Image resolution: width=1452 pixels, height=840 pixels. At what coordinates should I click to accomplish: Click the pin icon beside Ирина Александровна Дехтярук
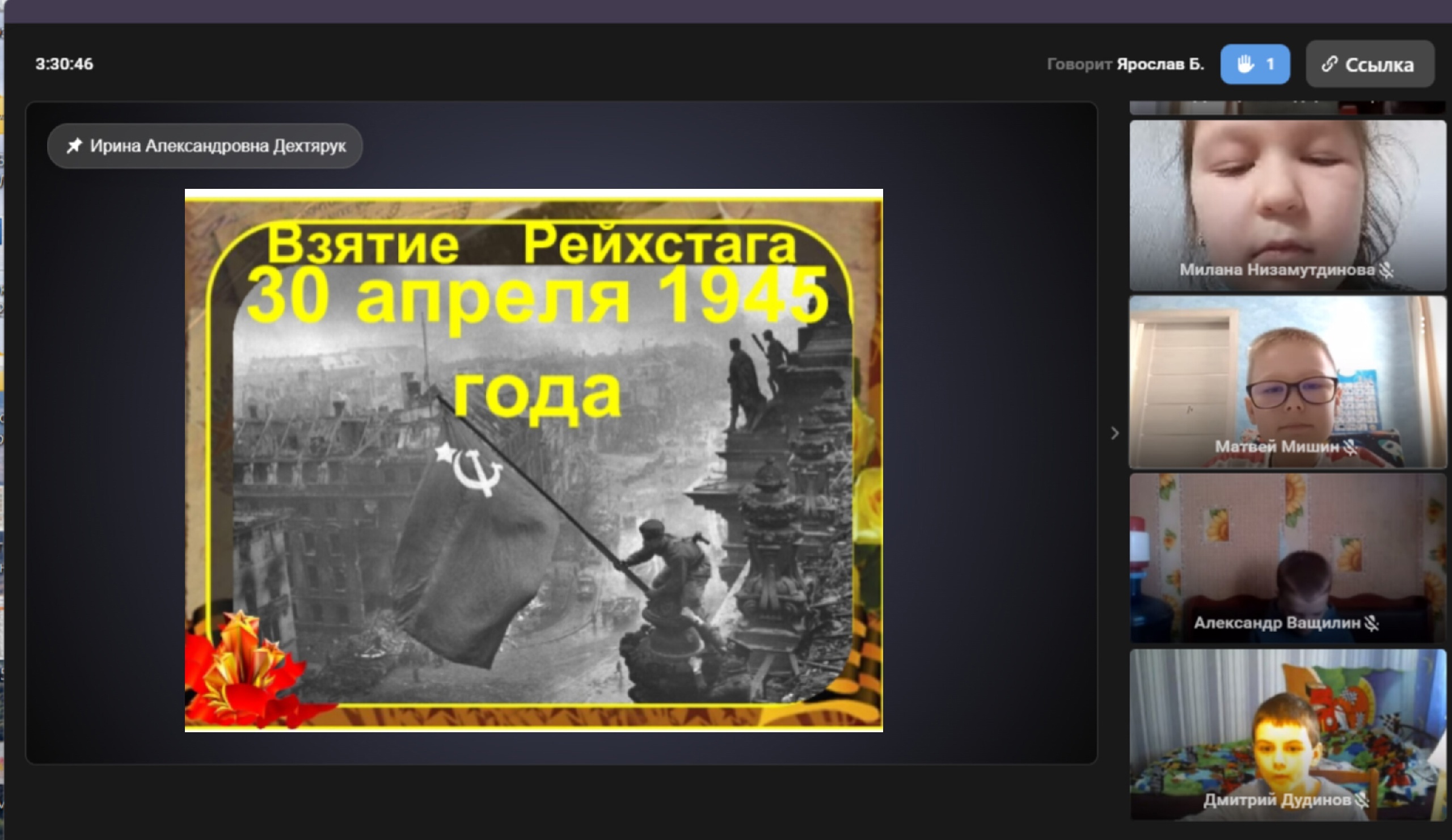click(x=74, y=146)
